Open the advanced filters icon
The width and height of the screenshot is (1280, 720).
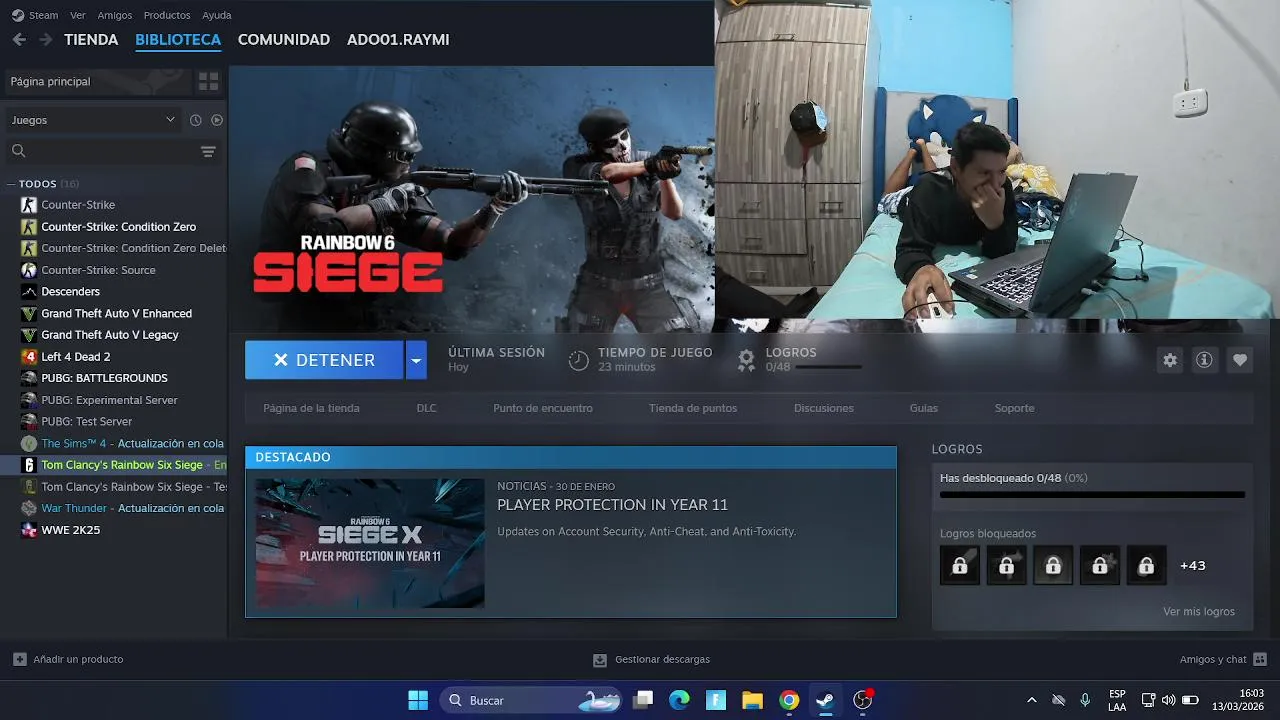click(208, 152)
